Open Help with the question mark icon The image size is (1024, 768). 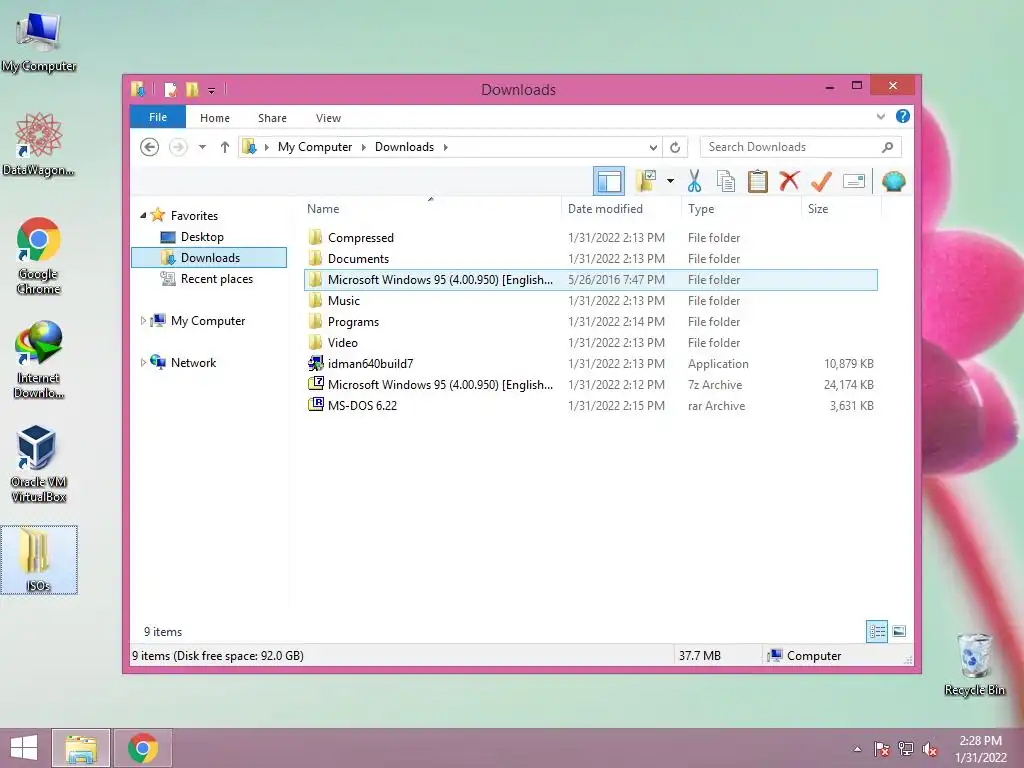[903, 116]
